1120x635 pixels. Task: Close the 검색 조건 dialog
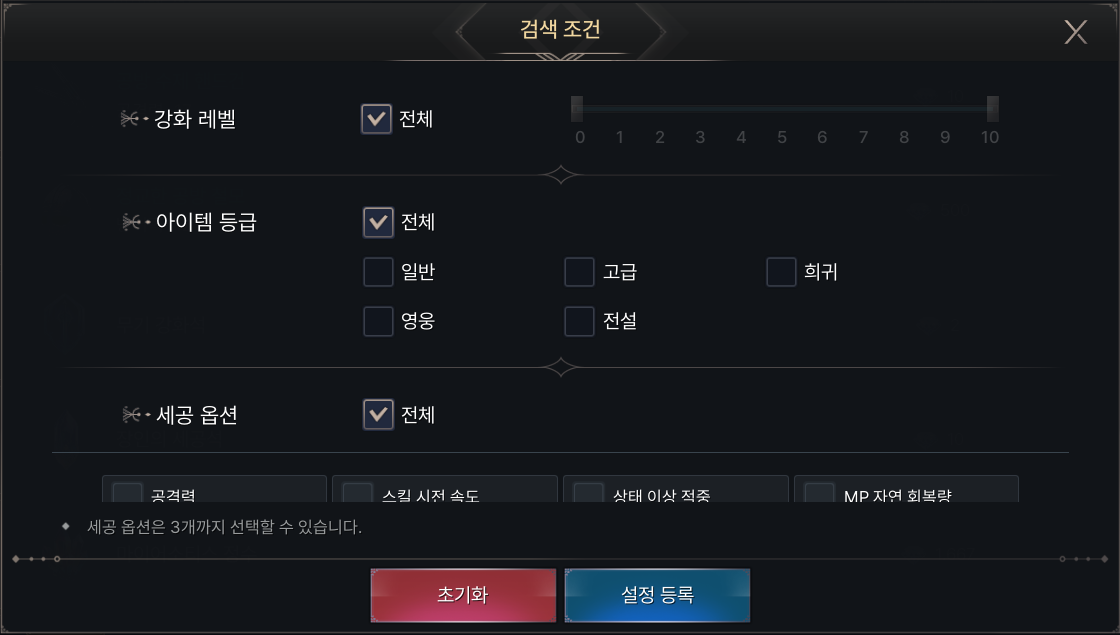[1075, 32]
